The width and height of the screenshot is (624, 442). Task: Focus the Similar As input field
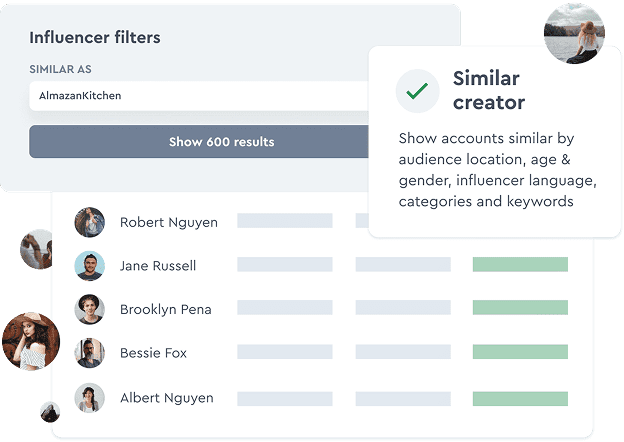200,96
